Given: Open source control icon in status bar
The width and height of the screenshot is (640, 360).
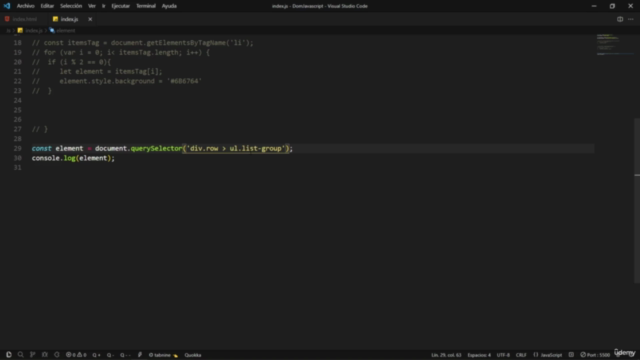Looking at the screenshot, I should coord(33,355).
